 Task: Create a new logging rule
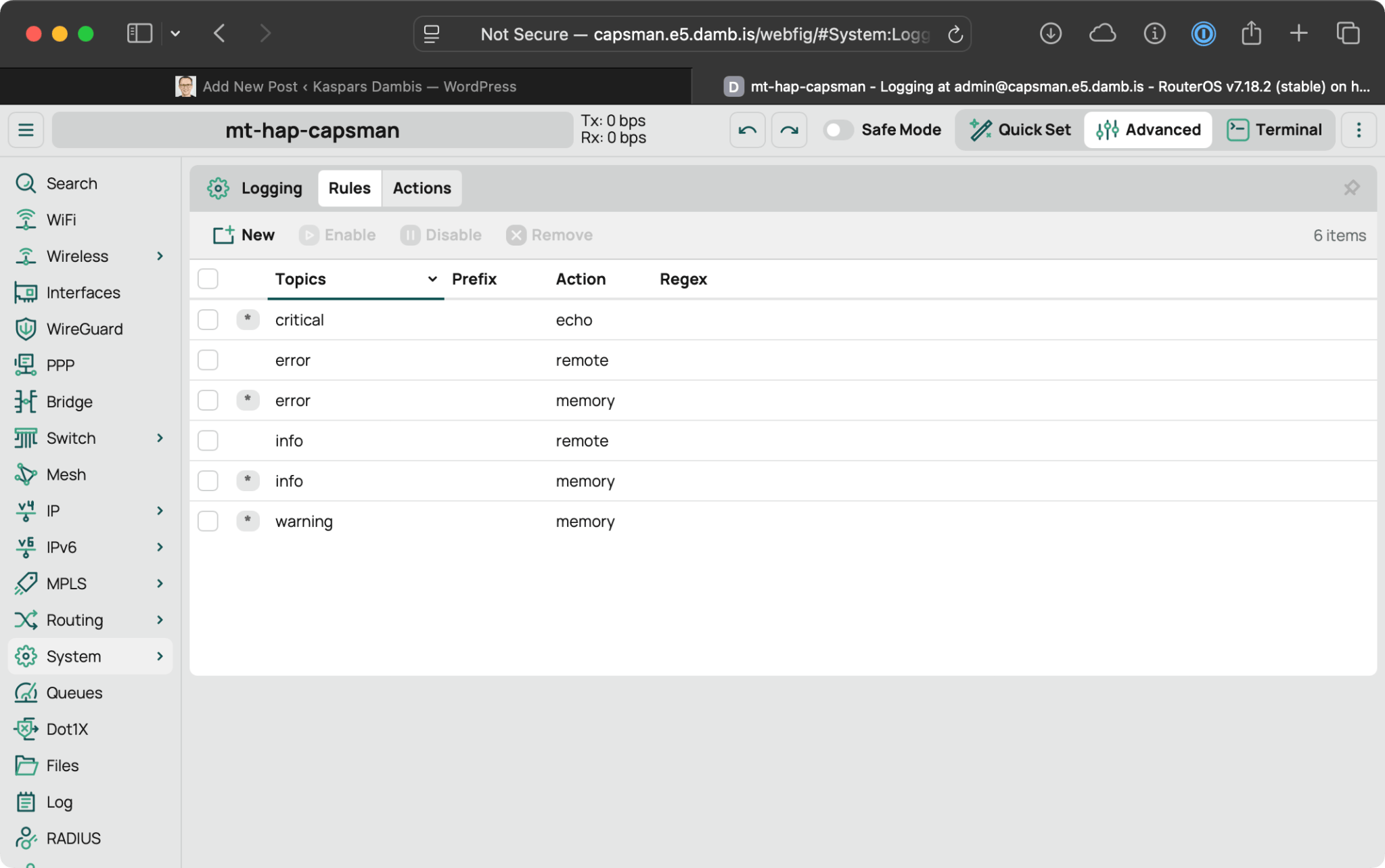tap(244, 235)
